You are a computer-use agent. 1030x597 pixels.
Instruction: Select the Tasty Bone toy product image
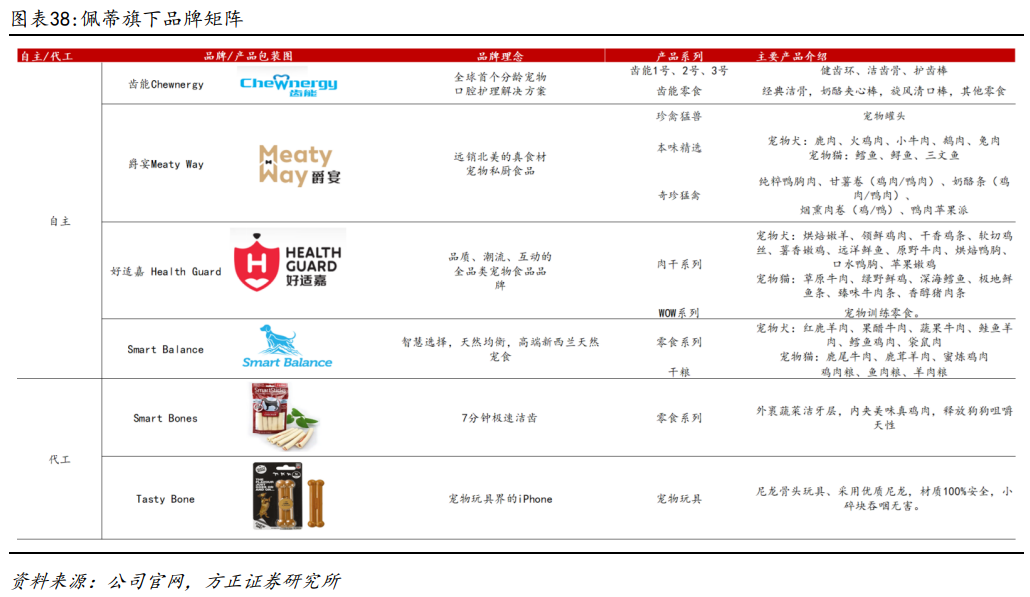coord(289,496)
